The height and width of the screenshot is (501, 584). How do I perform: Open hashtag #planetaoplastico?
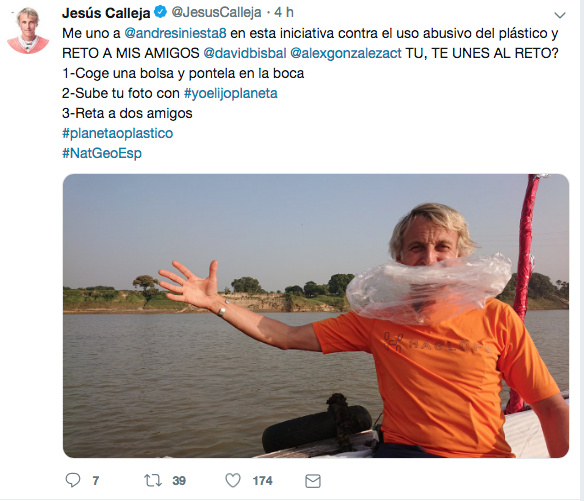click(x=118, y=133)
